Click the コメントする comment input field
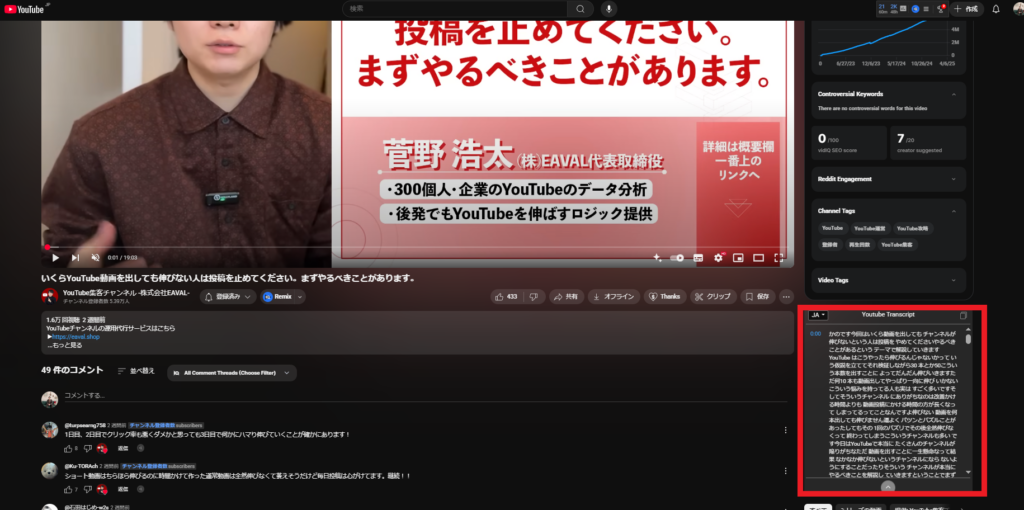The height and width of the screenshot is (510, 1024). point(424,396)
